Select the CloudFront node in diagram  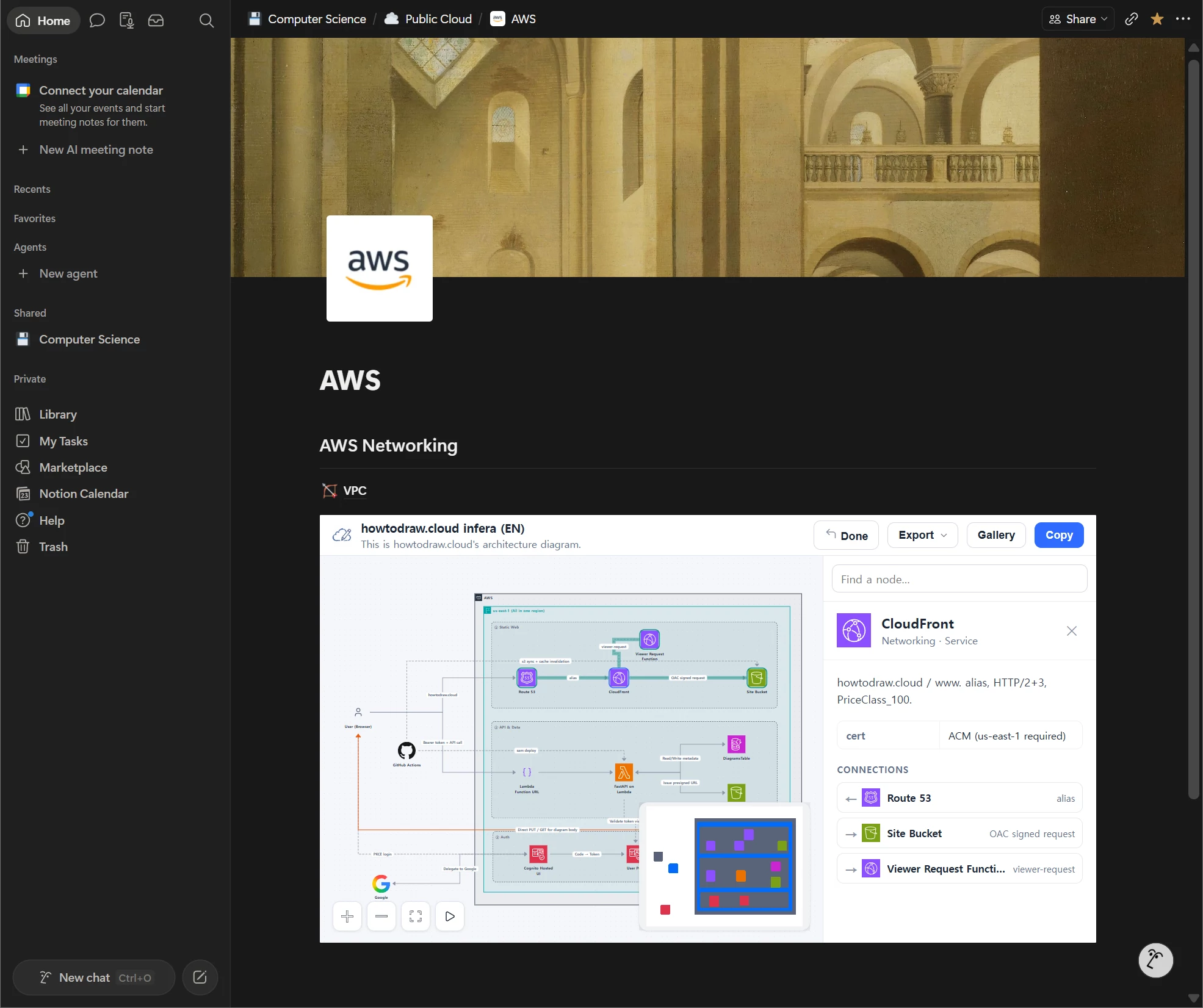pos(619,678)
